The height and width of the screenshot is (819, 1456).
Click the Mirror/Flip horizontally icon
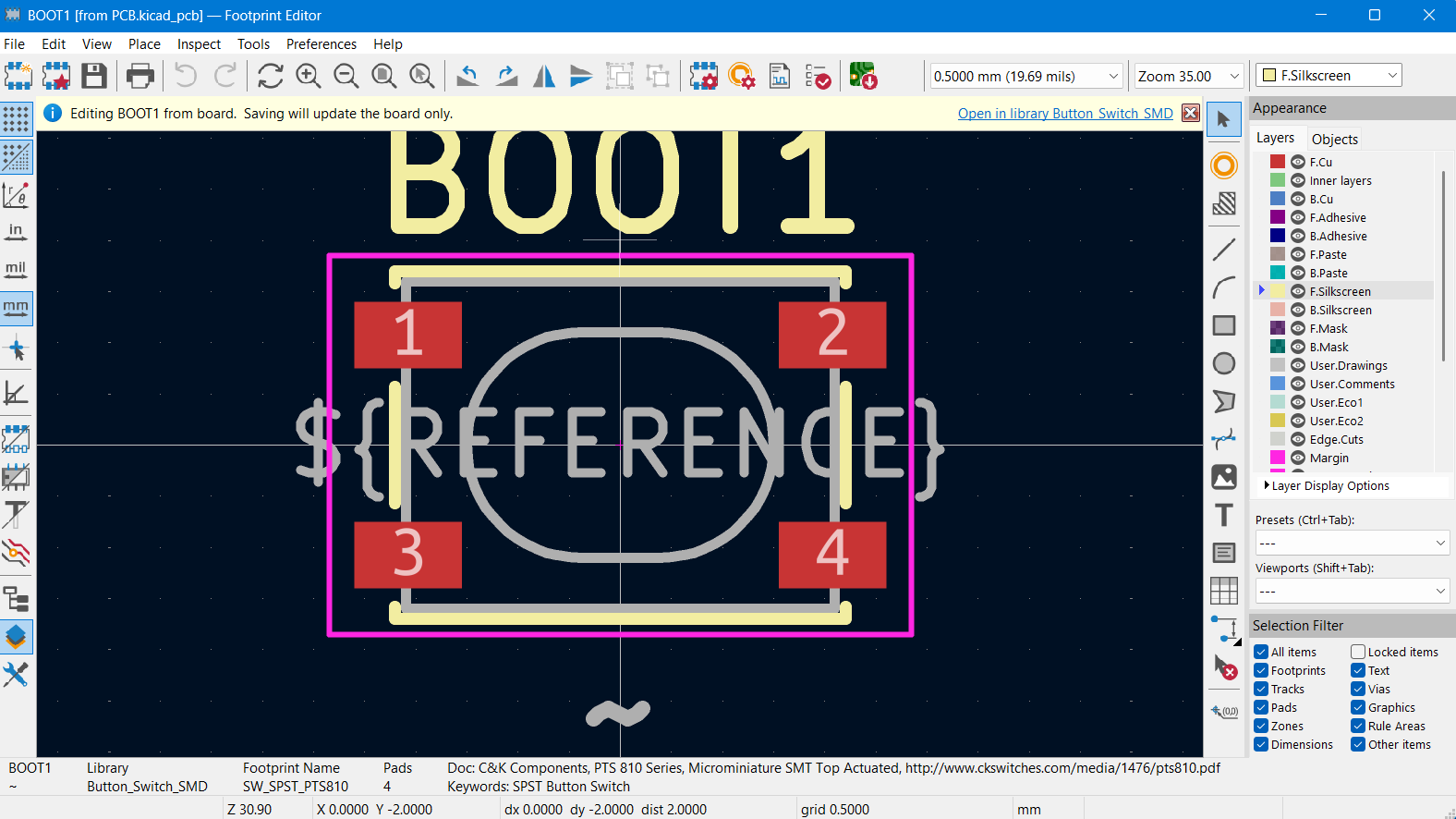(544, 76)
